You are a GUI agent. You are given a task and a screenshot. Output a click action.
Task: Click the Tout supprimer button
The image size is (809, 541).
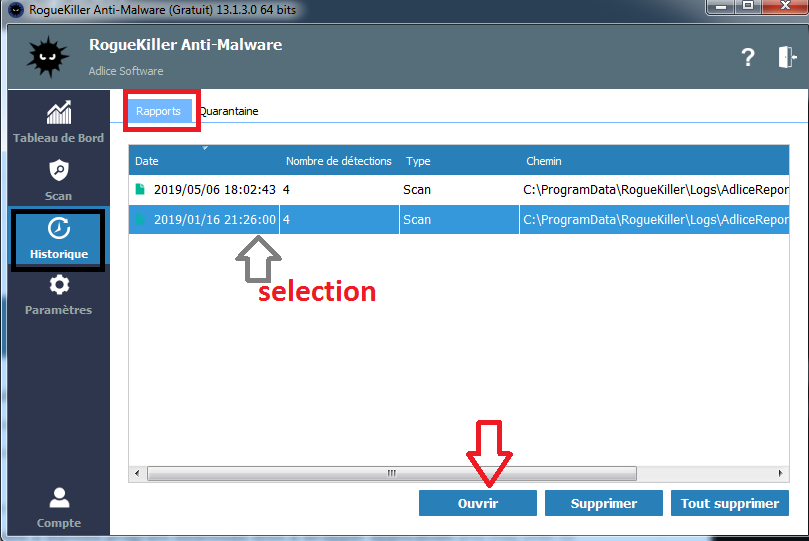click(x=729, y=503)
